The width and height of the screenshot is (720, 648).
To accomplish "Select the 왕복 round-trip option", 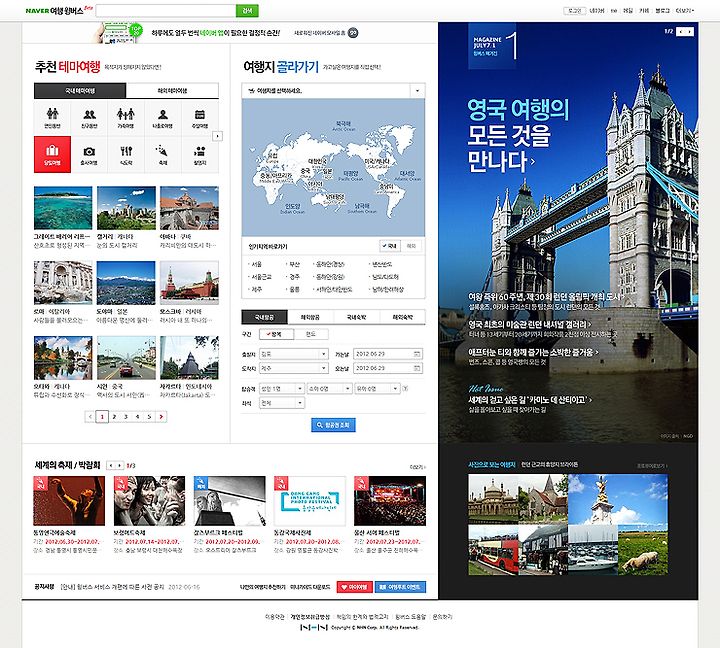I will (x=276, y=334).
